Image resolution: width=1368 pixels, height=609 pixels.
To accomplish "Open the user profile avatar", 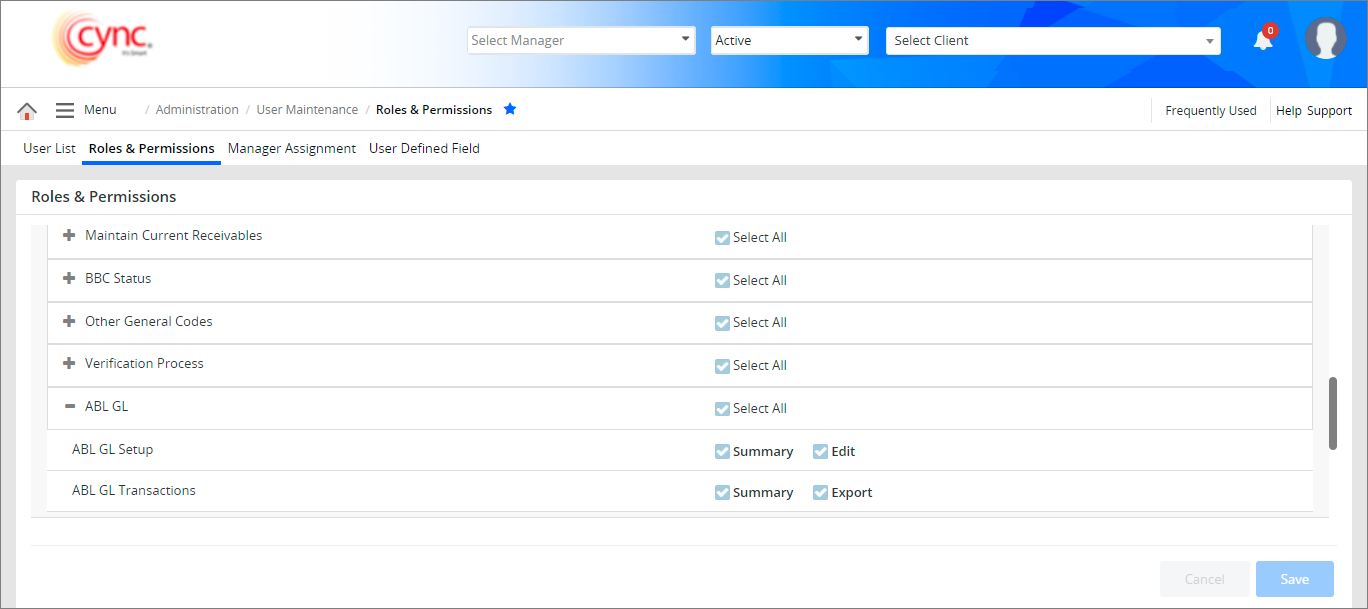I will coord(1325,39).
